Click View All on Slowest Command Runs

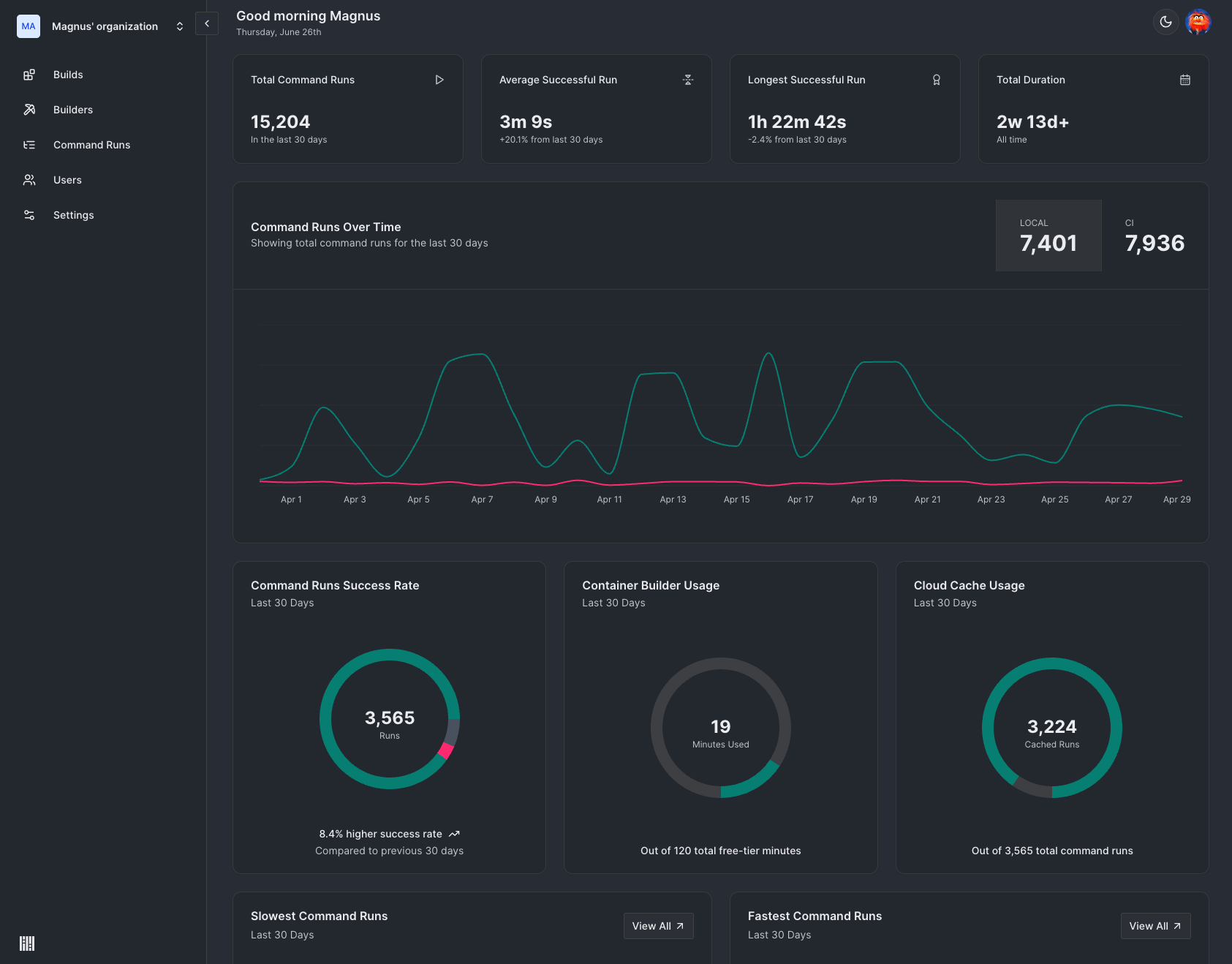click(x=657, y=925)
